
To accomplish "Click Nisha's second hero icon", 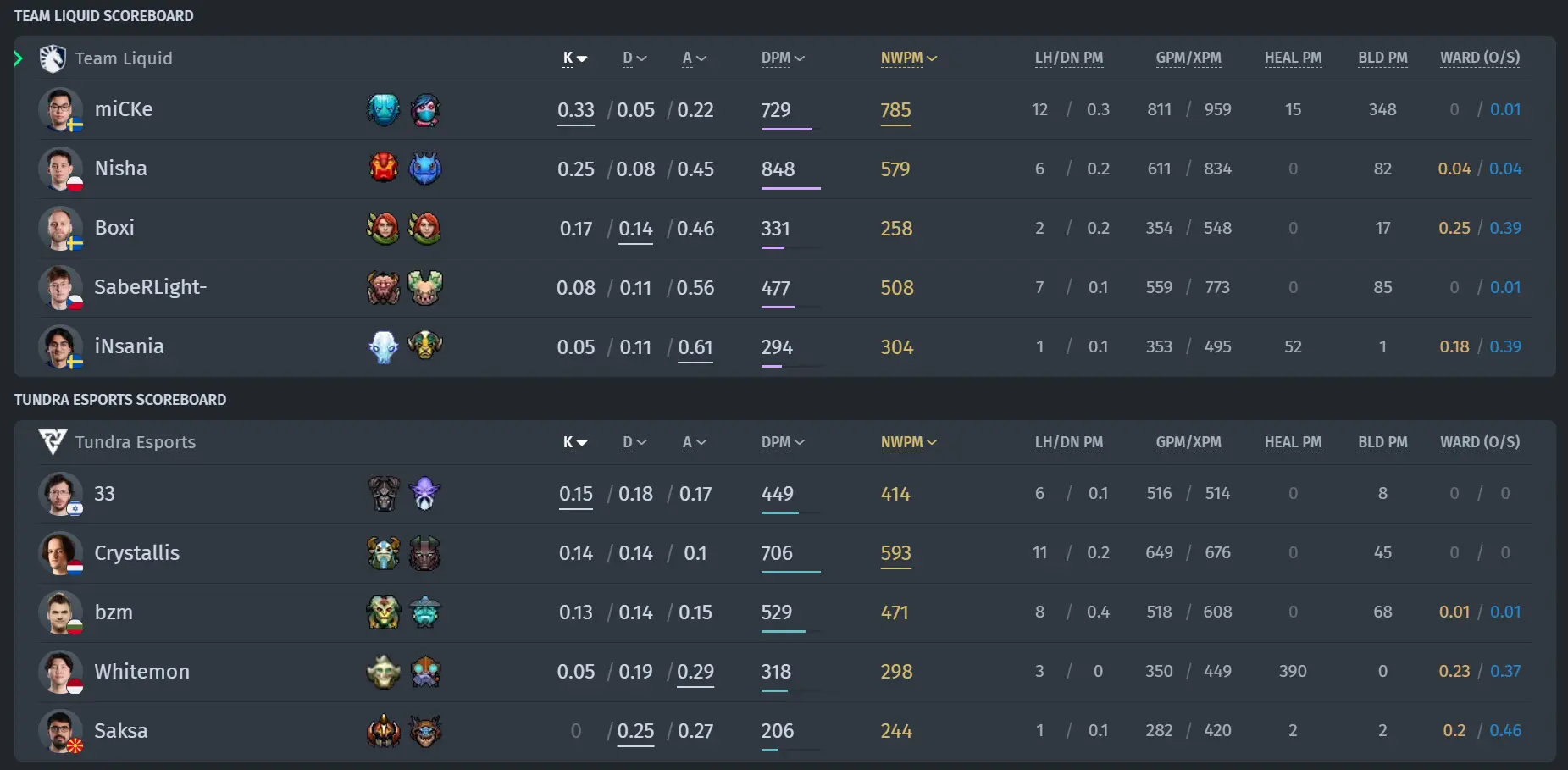I will pos(425,169).
